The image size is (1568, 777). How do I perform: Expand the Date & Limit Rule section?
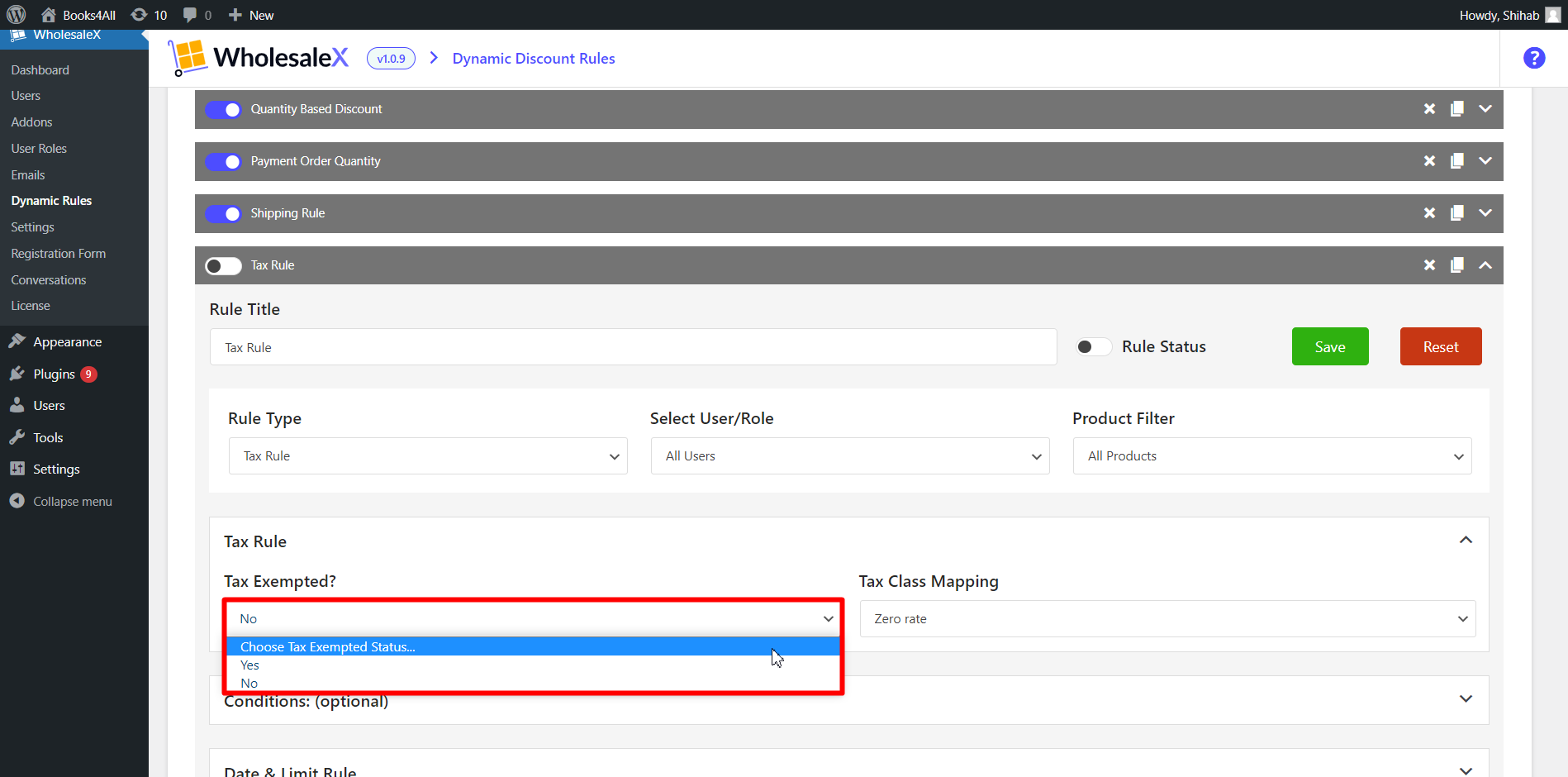click(1466, 770)
